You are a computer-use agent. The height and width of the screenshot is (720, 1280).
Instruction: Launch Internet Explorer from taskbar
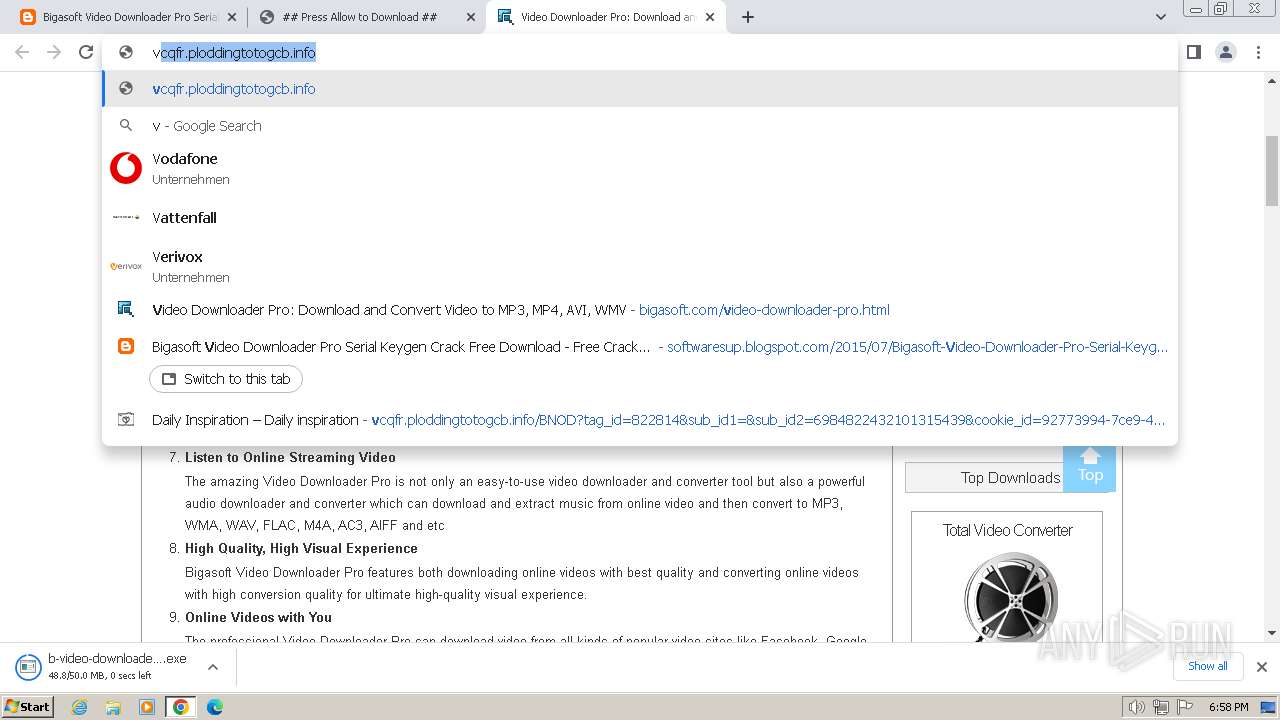coord(80,707)
